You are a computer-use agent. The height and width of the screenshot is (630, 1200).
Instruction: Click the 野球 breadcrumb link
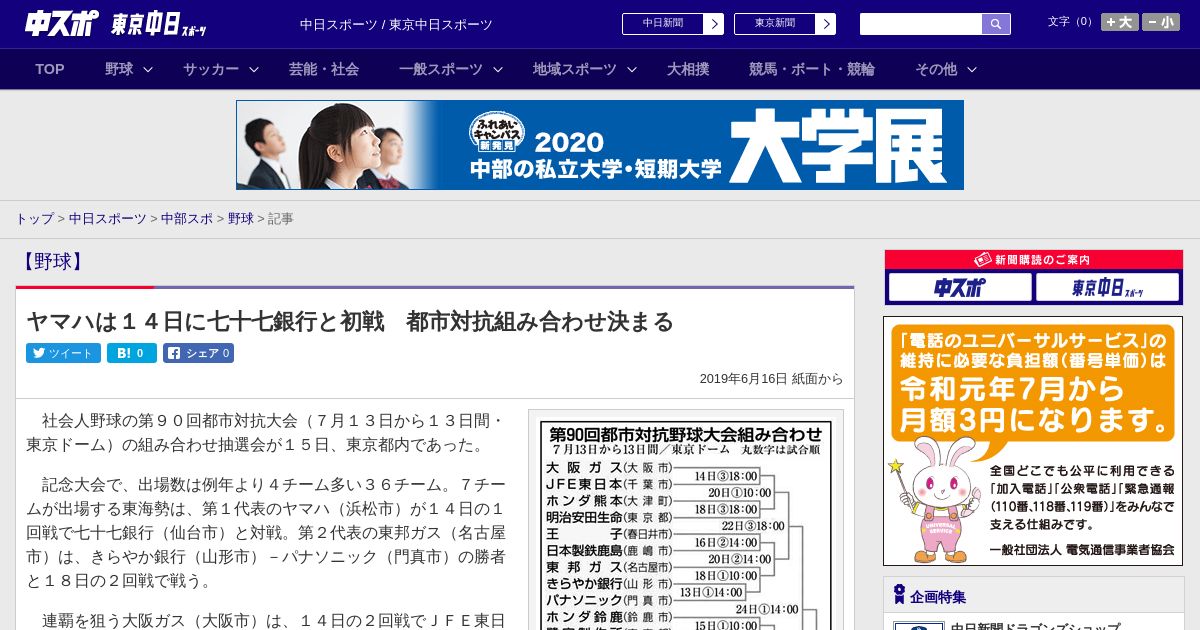tap(241, 218)
